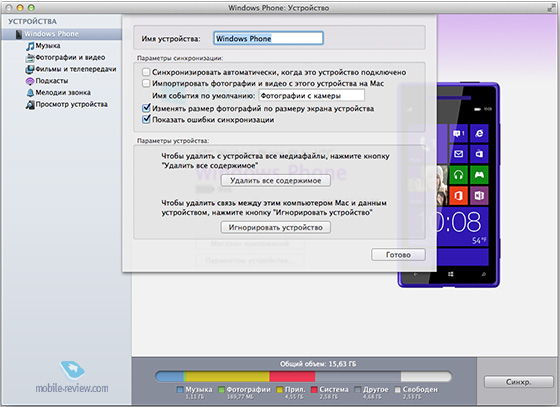Click the 'Готово' button
The width and height of the screenshot is (560, 407).
pos(398,255)
